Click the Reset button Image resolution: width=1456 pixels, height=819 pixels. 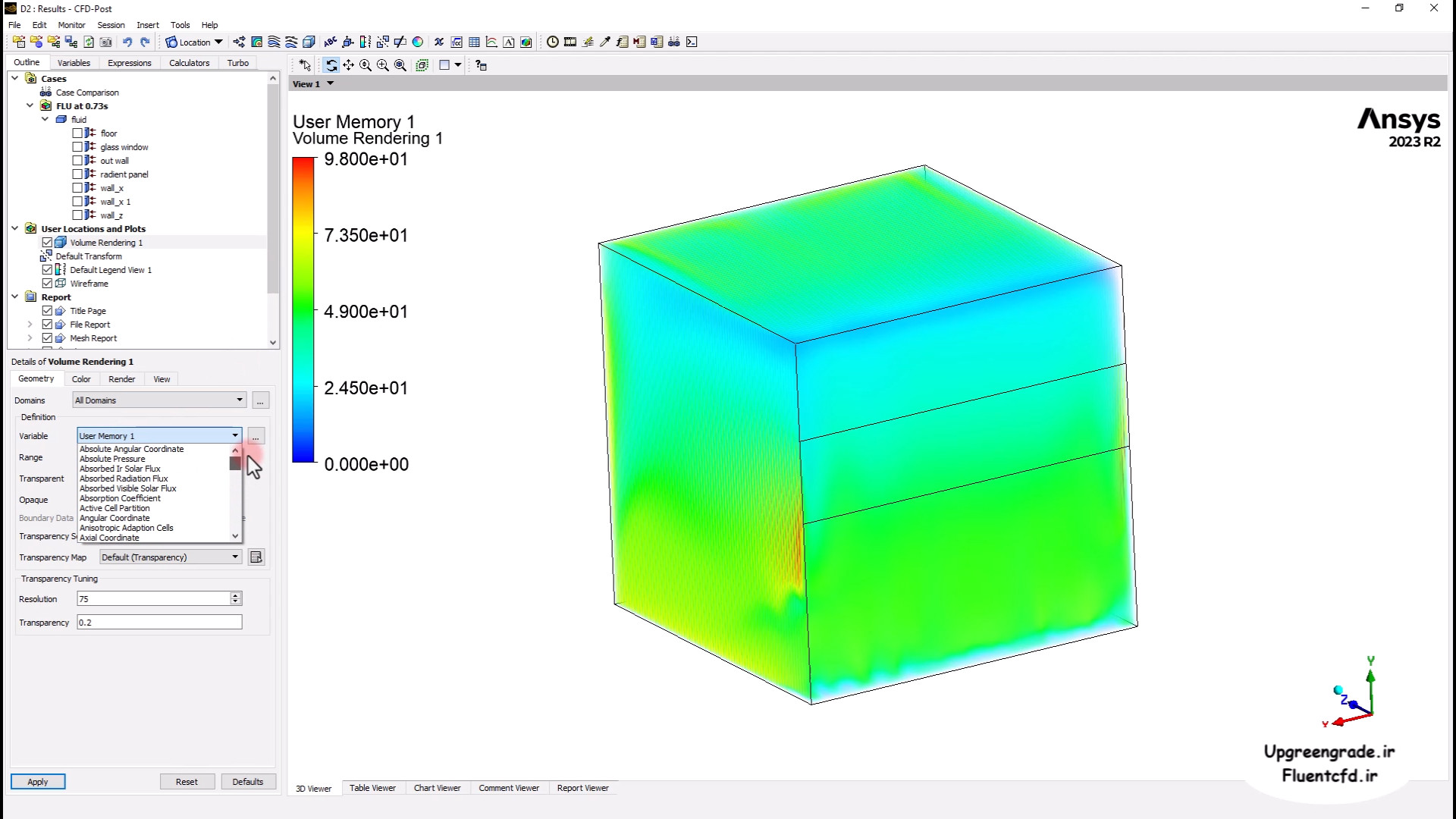(x=187, y=781)
